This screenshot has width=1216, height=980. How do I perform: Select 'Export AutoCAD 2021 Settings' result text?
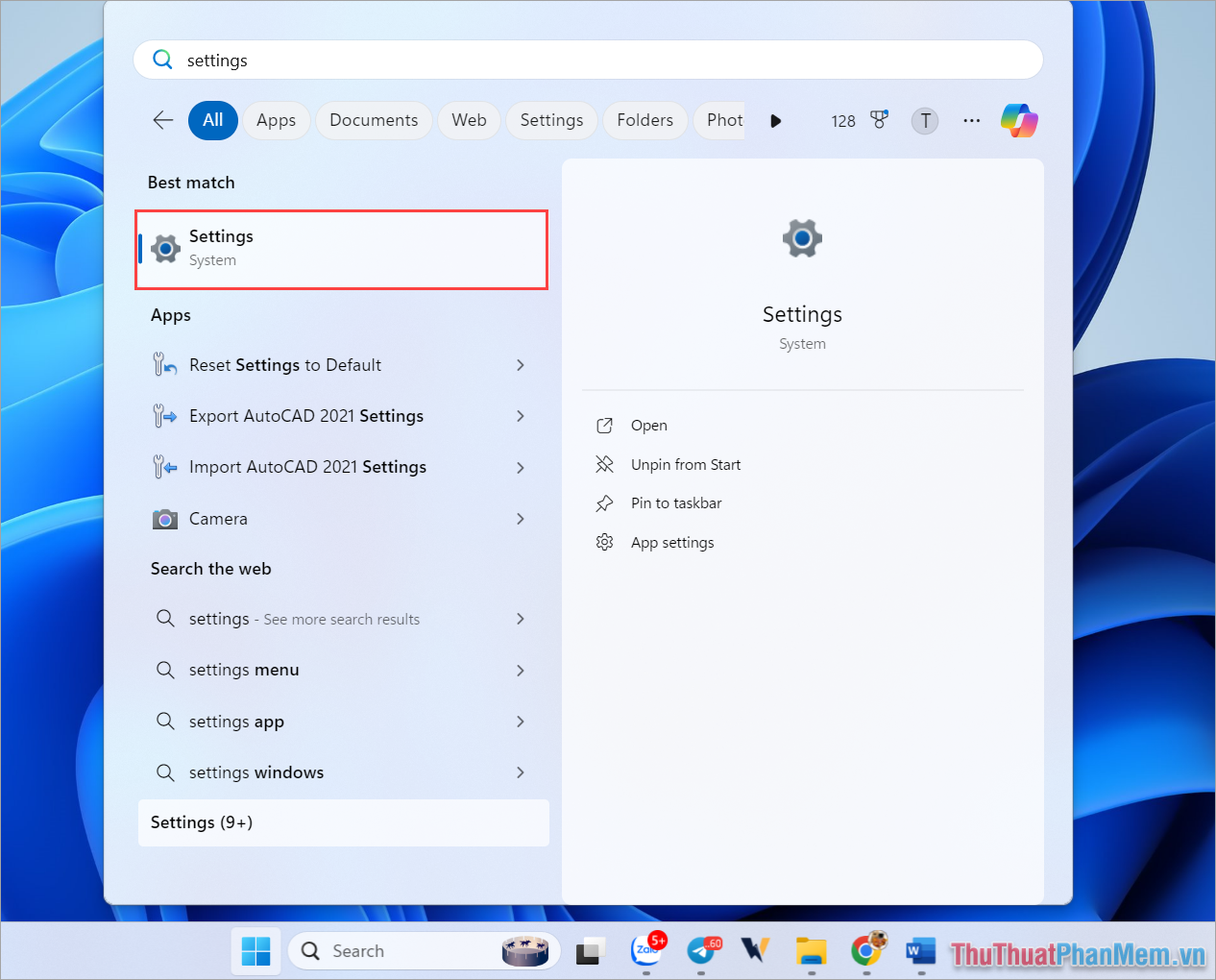[306, 416]
